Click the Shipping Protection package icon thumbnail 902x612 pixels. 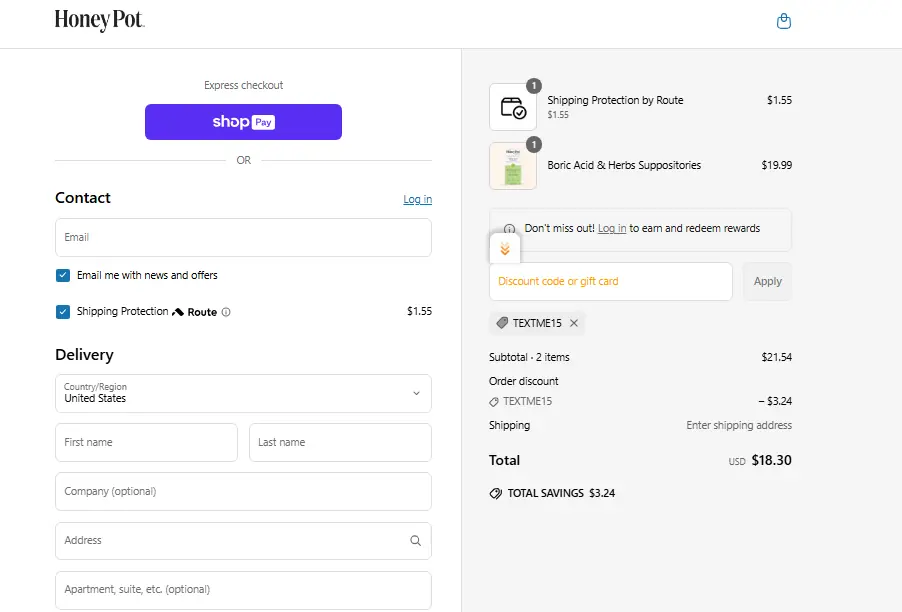pyautogui.click(x=513, y=107)
